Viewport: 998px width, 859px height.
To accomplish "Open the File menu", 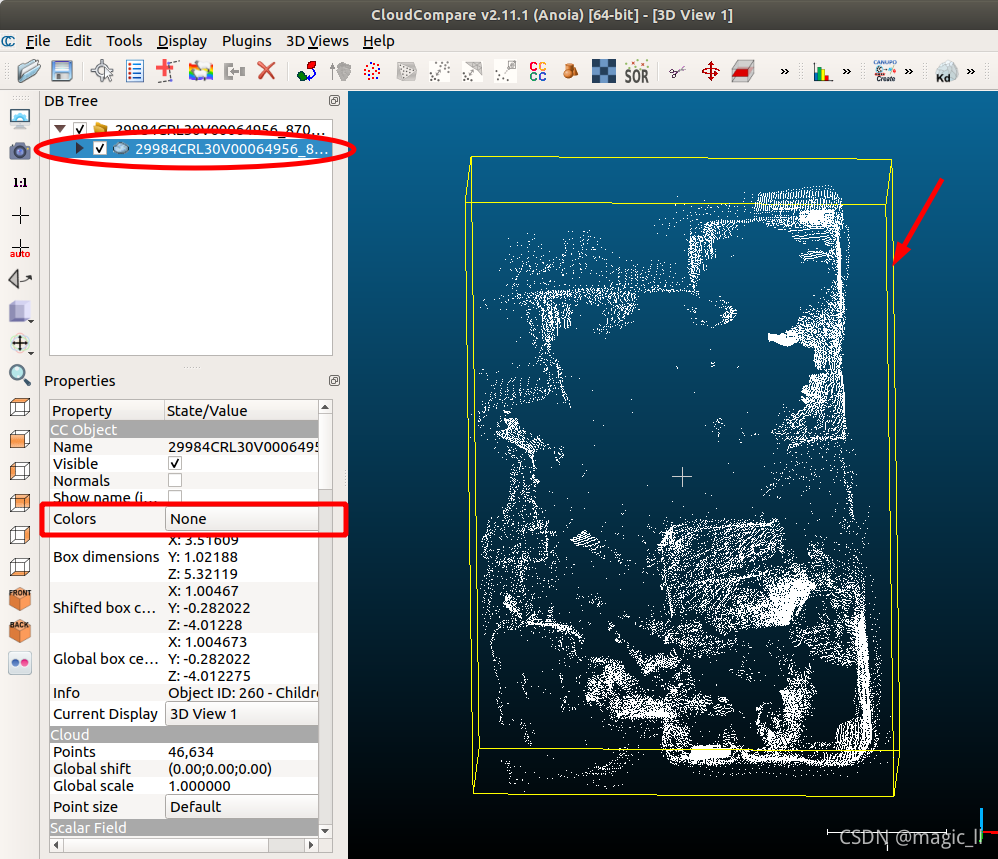I will pos(38,41).
